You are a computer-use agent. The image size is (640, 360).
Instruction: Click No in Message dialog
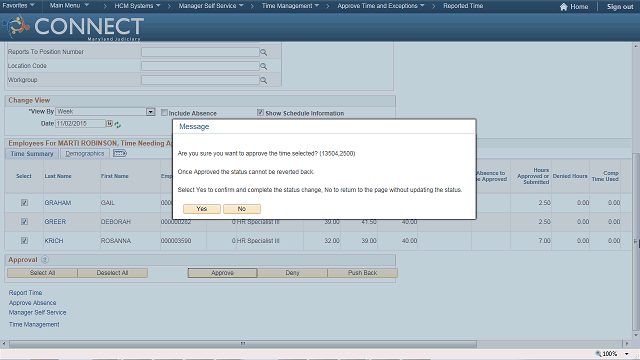[x=242, y=209]
